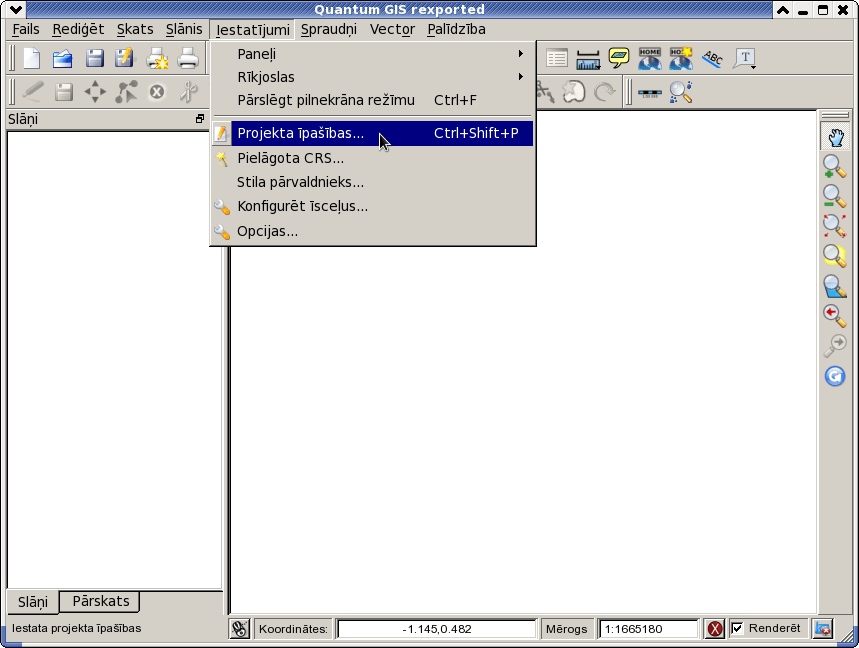
Task: Toggle the Renderēt checkbox
Action: pyautogui.click(x=737, y=628)
